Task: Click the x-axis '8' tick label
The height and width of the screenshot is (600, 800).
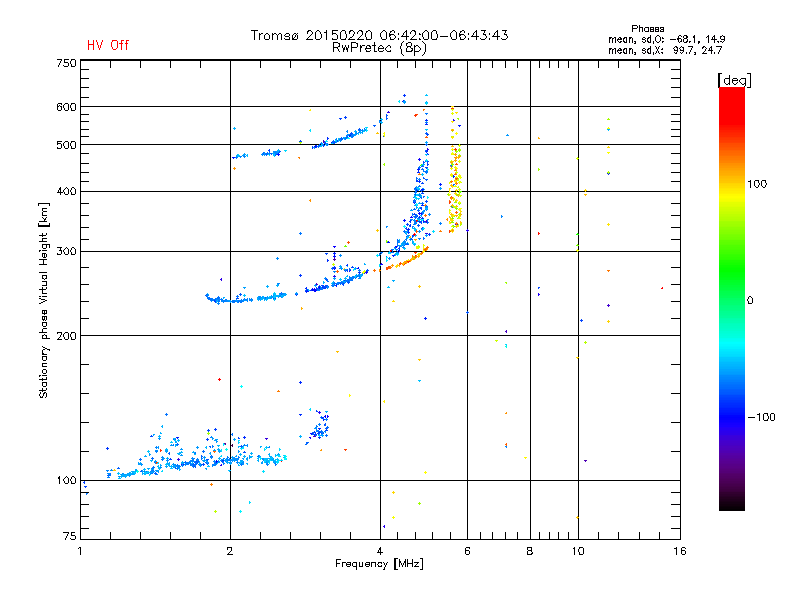Action: pyautogui.click(x=530, y=551)
